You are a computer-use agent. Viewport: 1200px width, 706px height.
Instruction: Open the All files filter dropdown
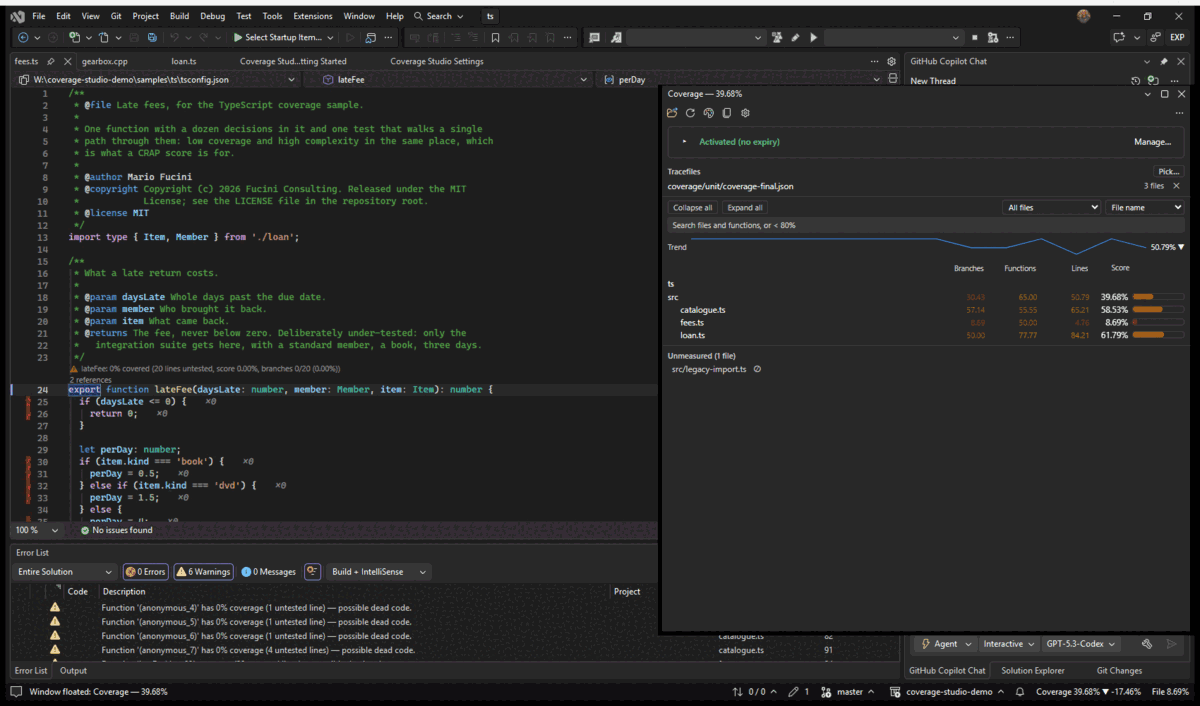click(1051, 207)
